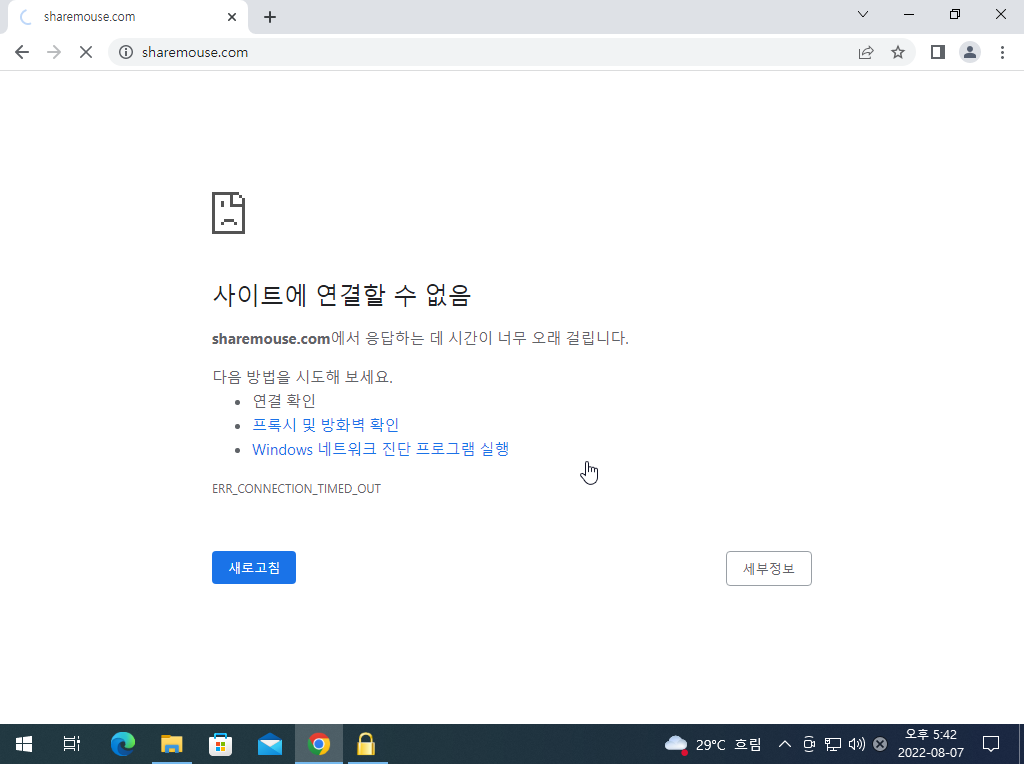1024x764 pixels.
Task: Close the sharemouse.com tab
Action: click(x=232, y=17)
